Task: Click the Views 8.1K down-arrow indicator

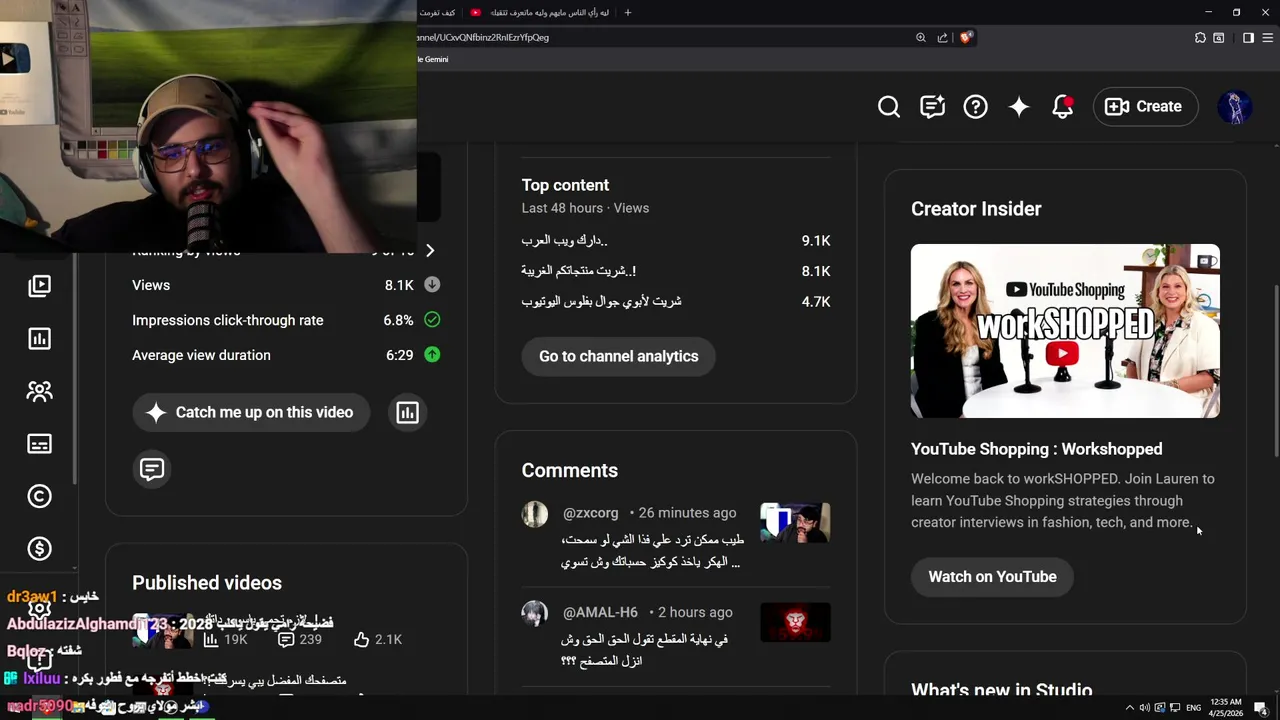Action: pos(432,285)
